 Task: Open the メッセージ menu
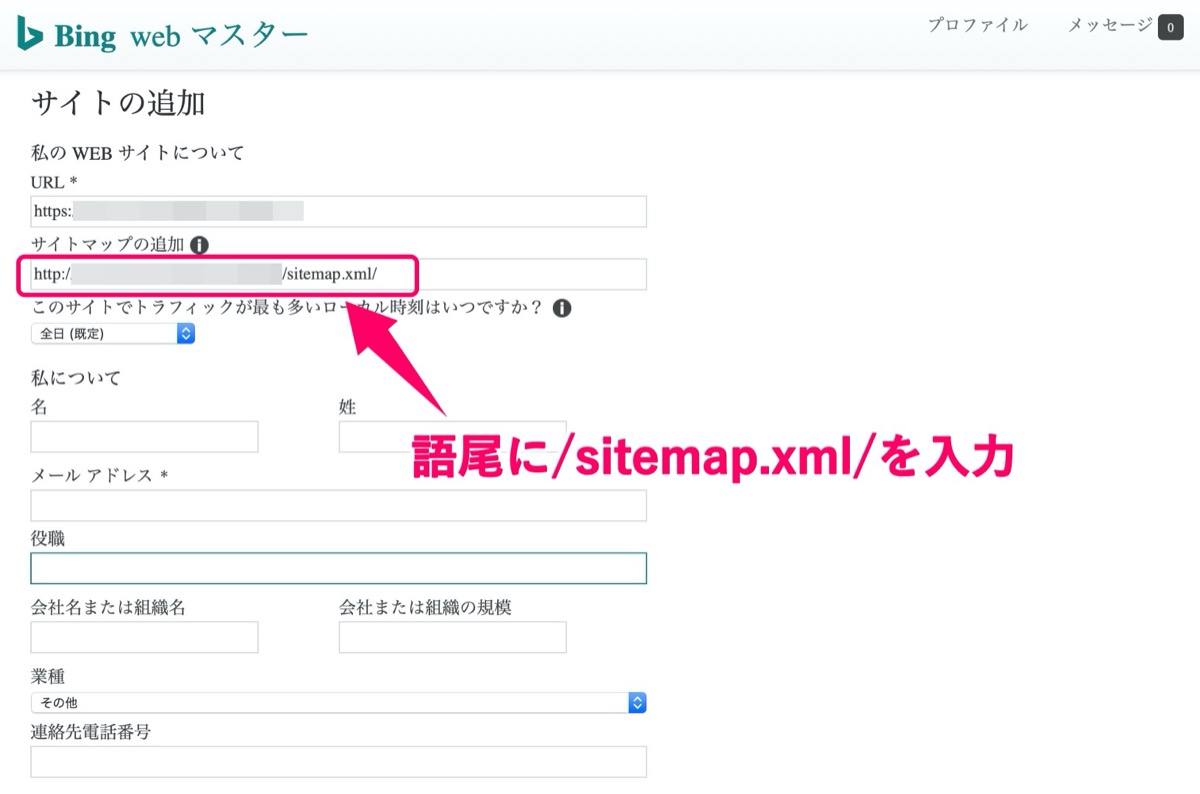pyautogui.click(x=1110, y=26)
